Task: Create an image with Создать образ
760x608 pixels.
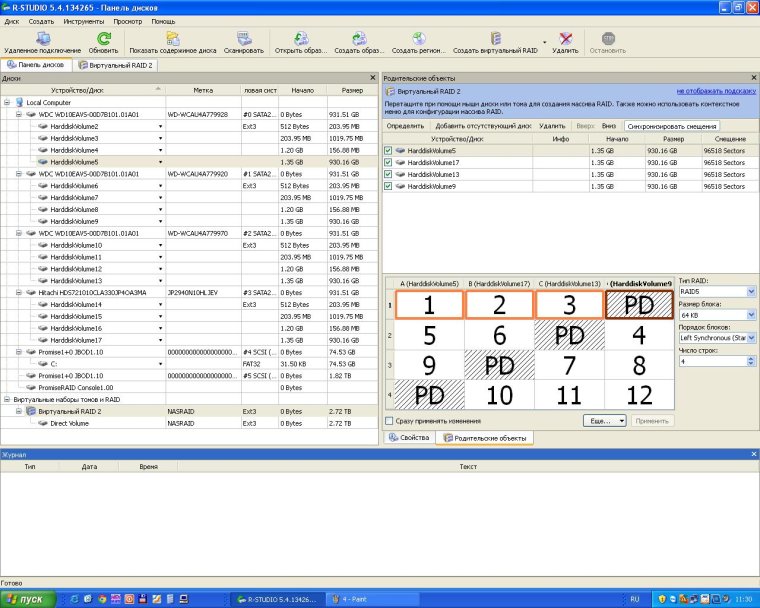Action: pos(359,43)
